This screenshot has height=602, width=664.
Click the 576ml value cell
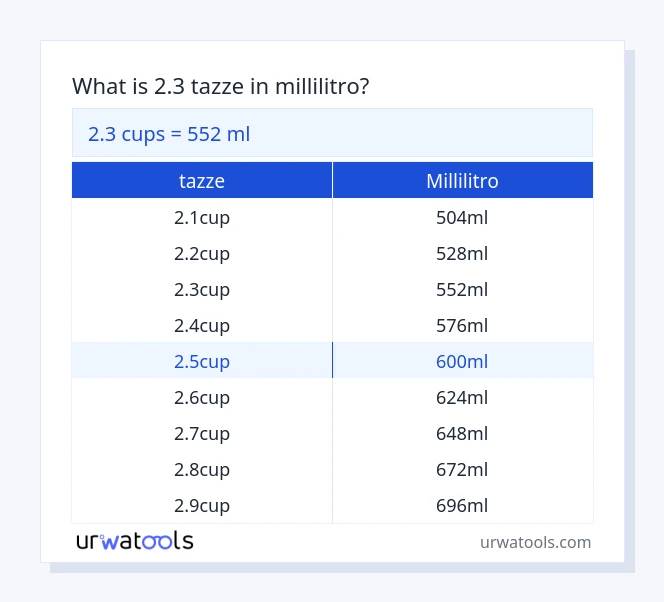462,325
